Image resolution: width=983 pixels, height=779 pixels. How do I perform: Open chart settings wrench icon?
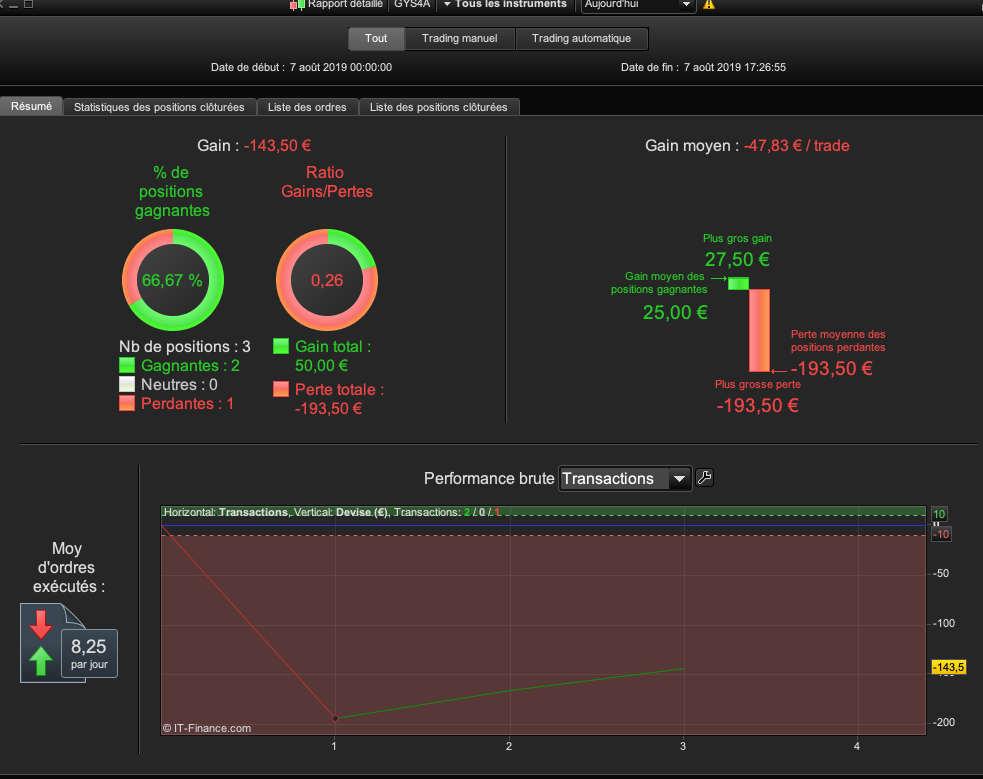point(705,478)
